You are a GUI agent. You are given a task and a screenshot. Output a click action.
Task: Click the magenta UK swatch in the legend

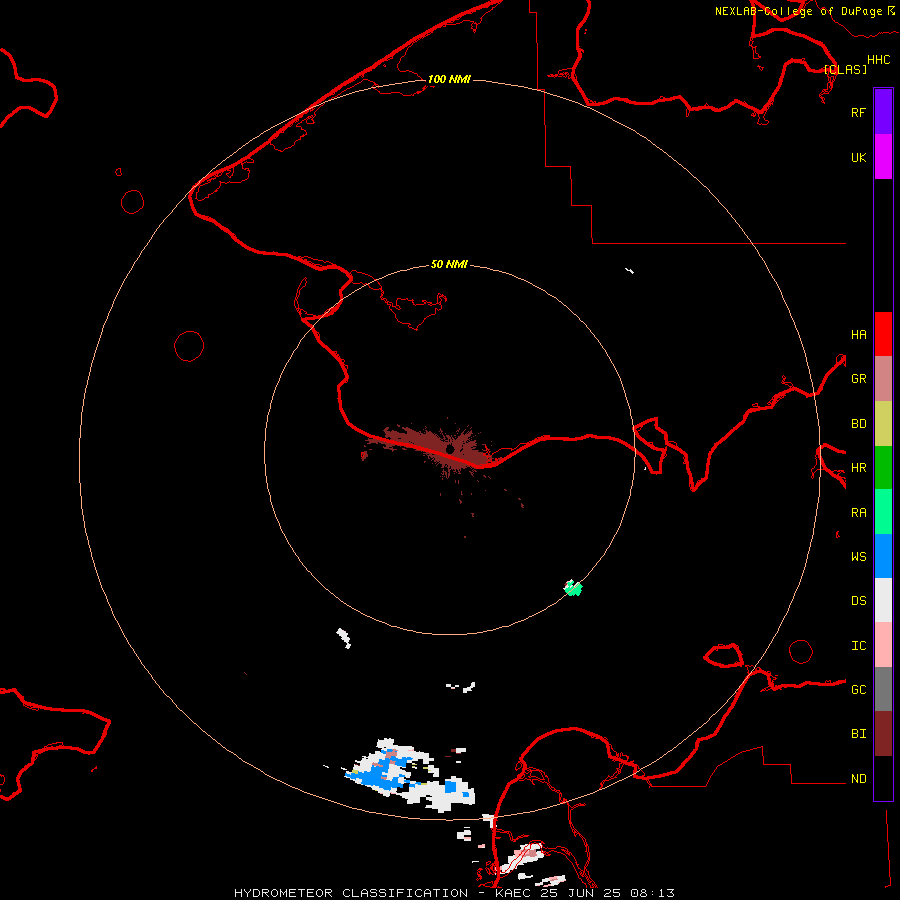pyautogui.click(x=883, y=157)
